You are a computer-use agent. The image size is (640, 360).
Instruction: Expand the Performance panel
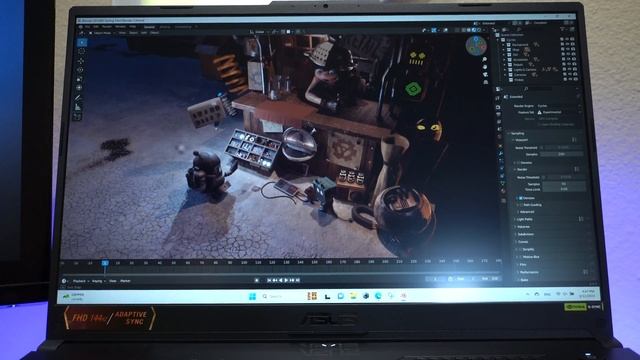pyautogui.click(x=518, y=272)
